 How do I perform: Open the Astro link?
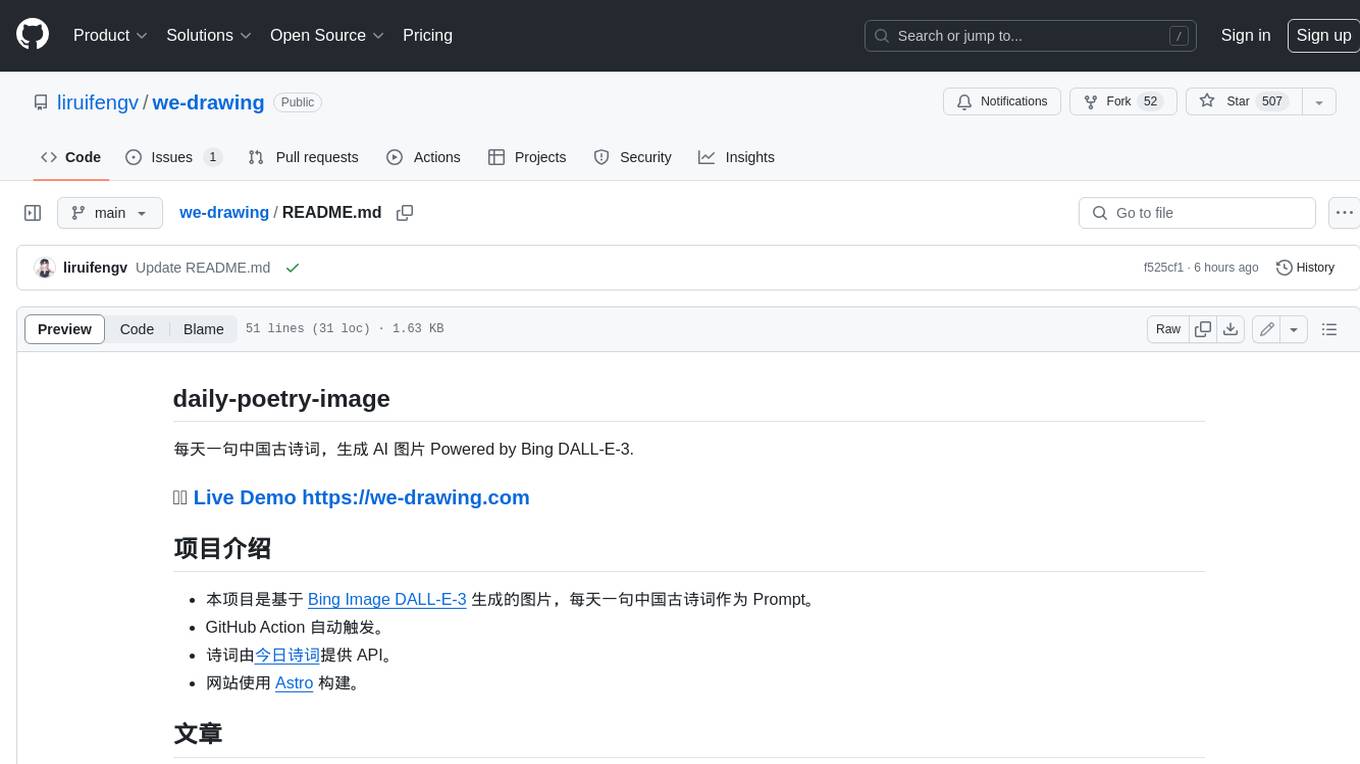coord(294,683)
